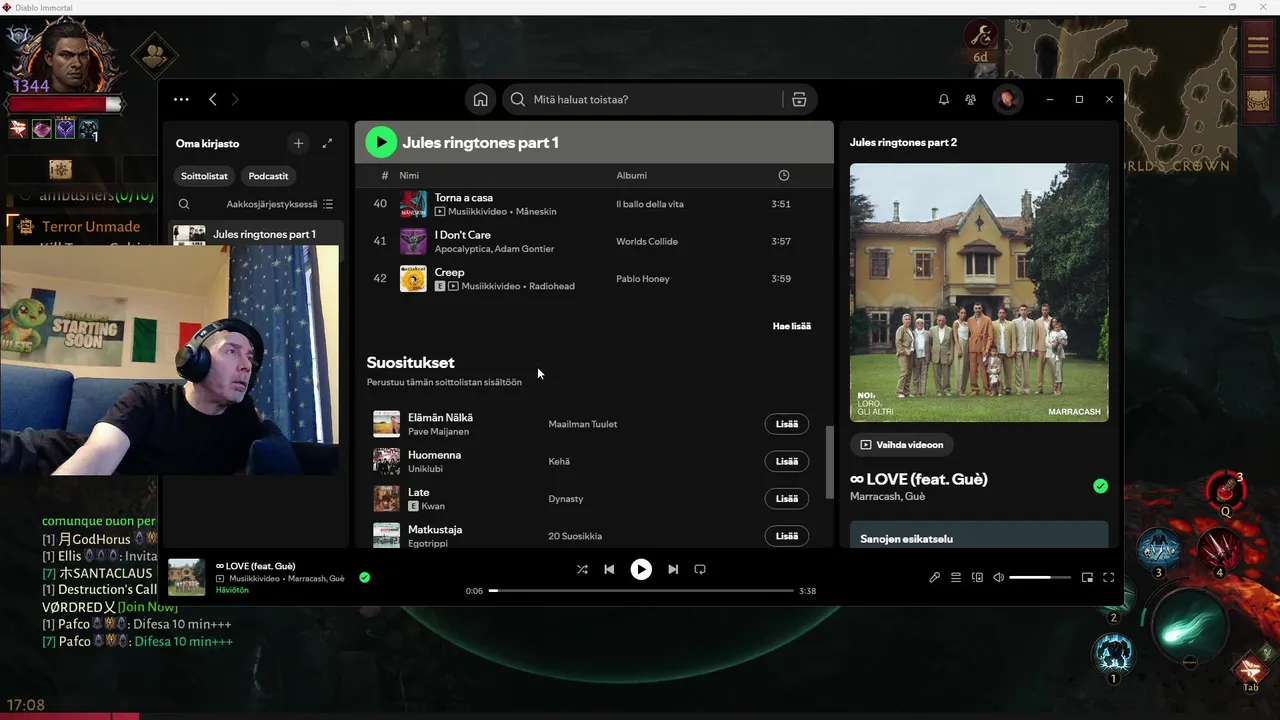The width and height of the screenshot is (1280, 720).
Task: Mute with the speaker icon
Action: [998, 577]
